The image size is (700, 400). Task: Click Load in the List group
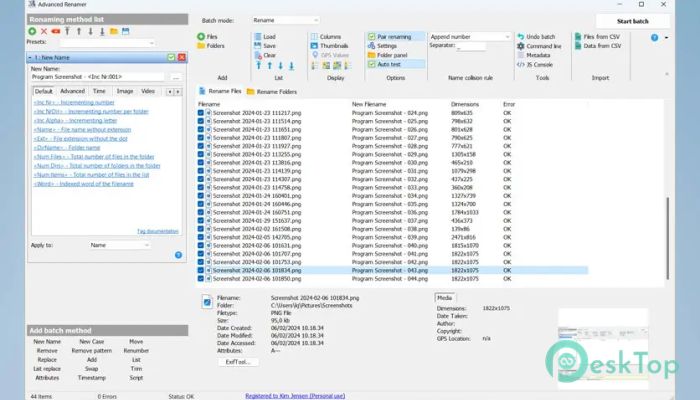[x=265, y=37]
